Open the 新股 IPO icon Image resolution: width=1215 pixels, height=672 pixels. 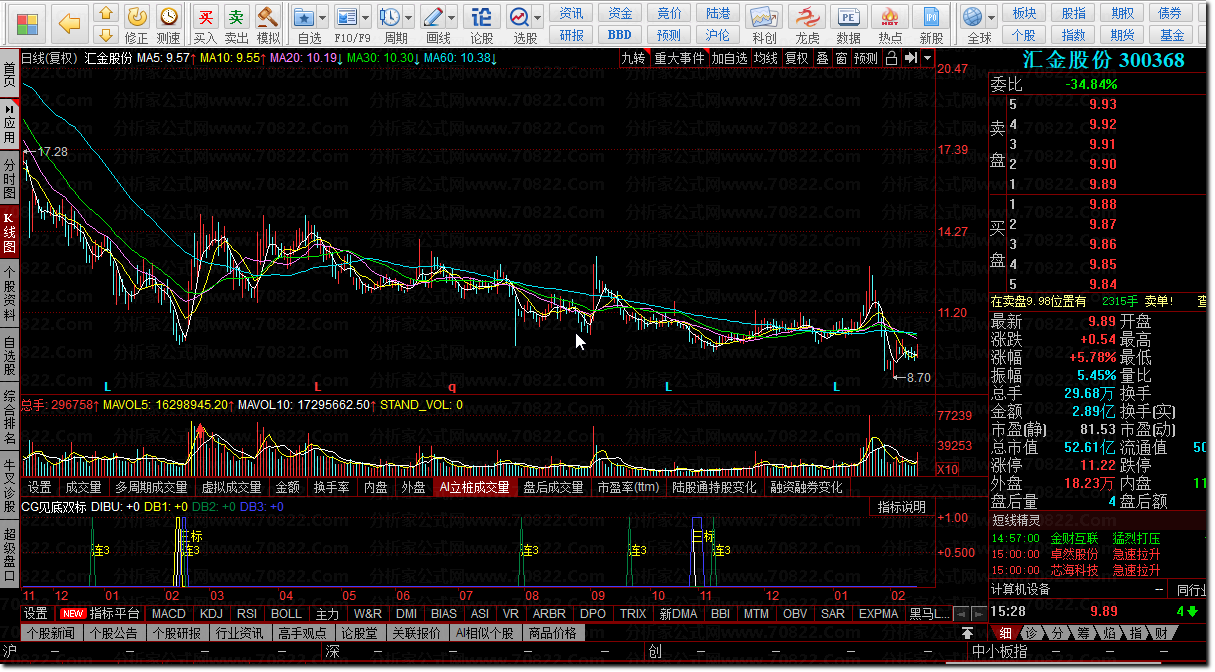(931, 24)
